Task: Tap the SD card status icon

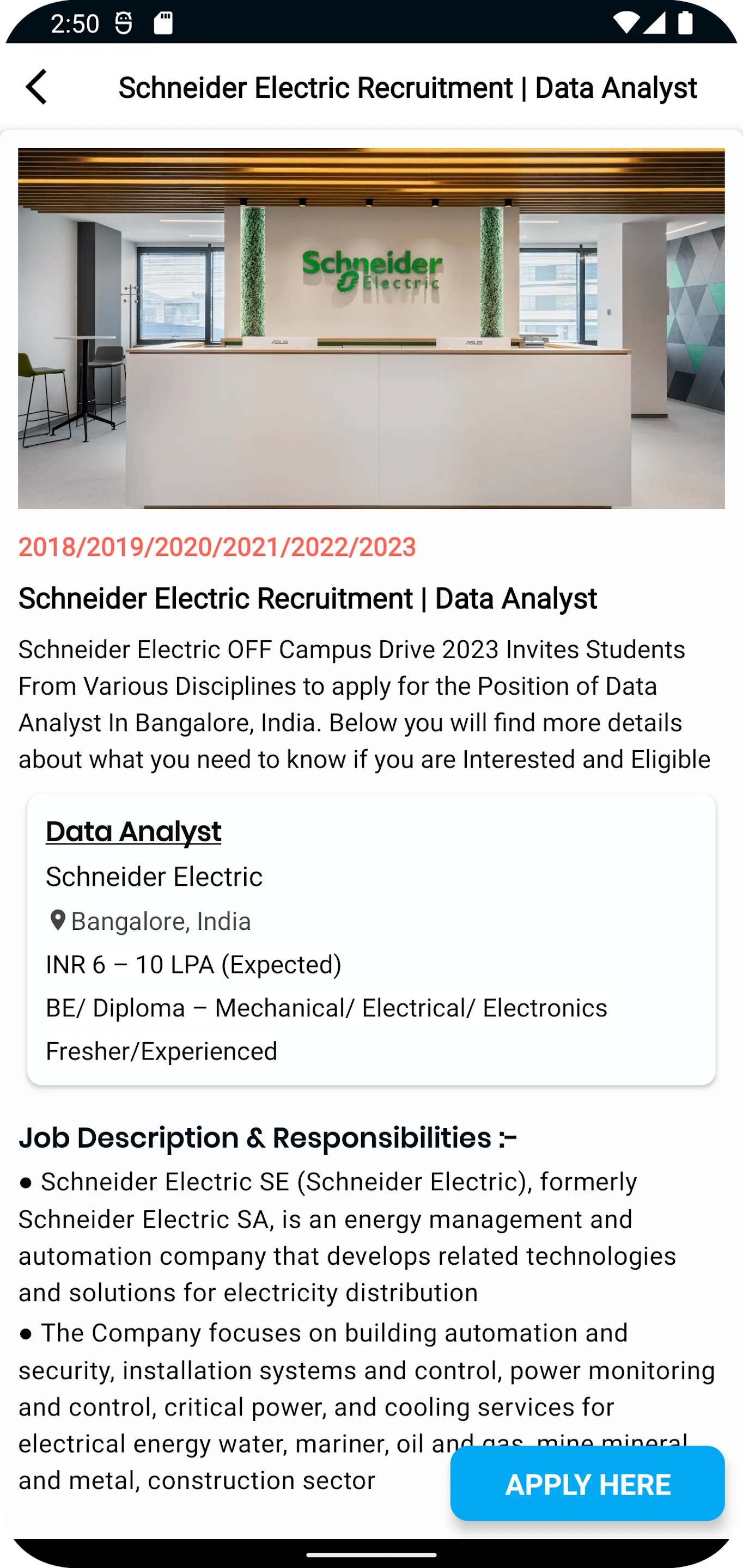Action: (163, 23)
